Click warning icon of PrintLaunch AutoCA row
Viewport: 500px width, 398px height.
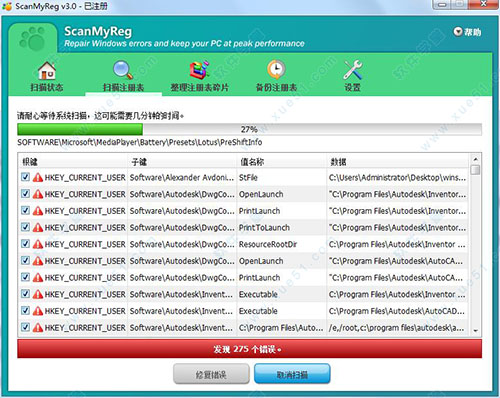pyautogui.click(x=38, y=277)
